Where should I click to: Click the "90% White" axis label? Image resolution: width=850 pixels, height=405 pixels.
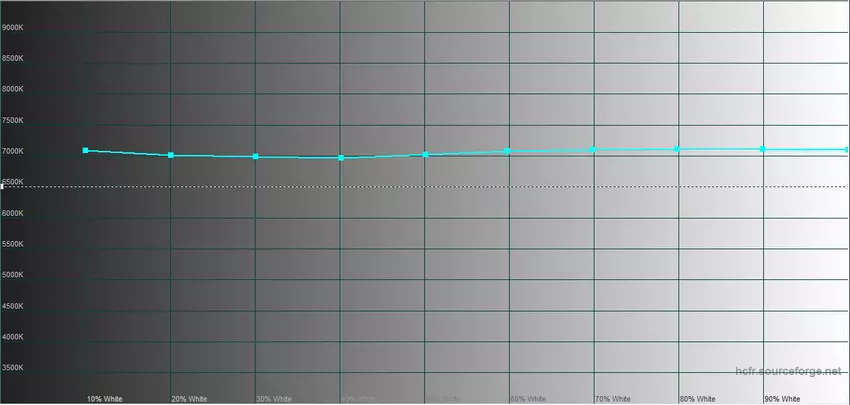pyautogui.click(x=783, y=398)
